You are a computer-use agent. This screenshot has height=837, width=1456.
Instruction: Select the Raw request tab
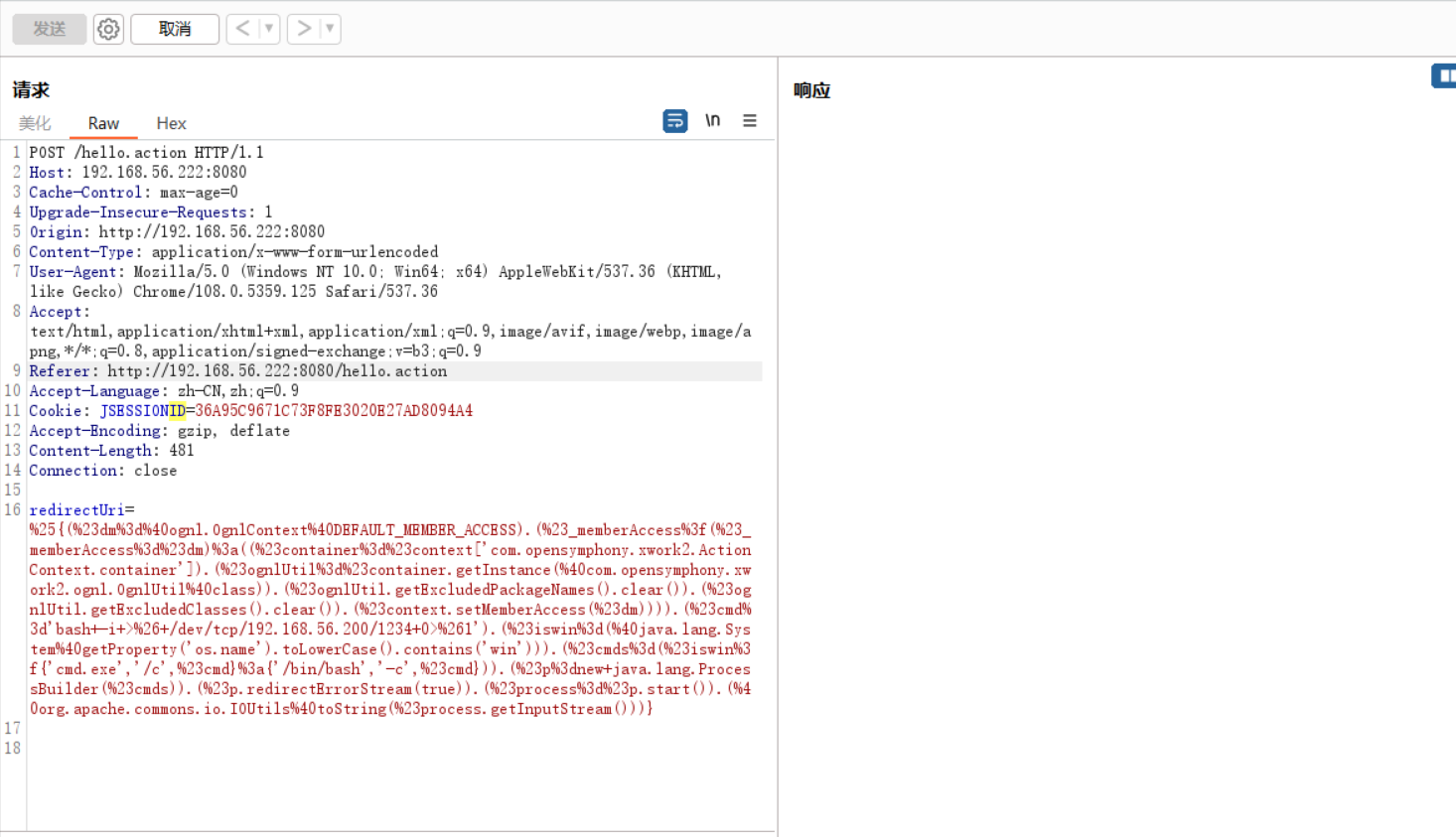[x=103, y=123]
